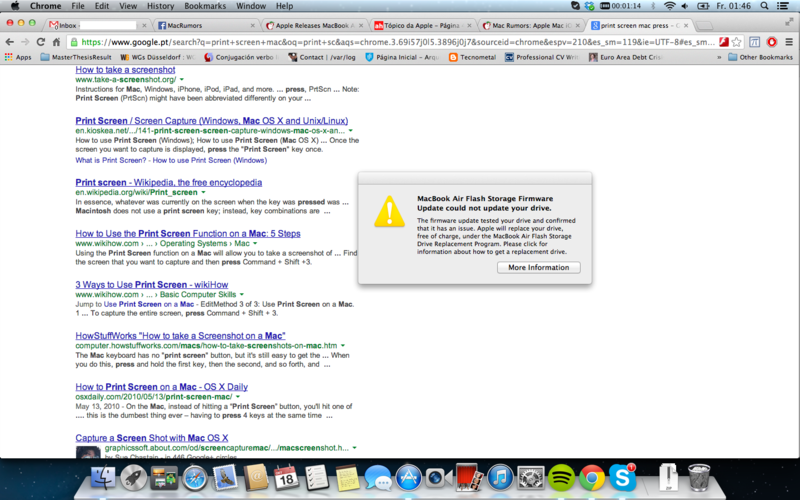Open the File menu
Image resolution: width=800 pixels, height=500 pixels.
tap(78, 6)
